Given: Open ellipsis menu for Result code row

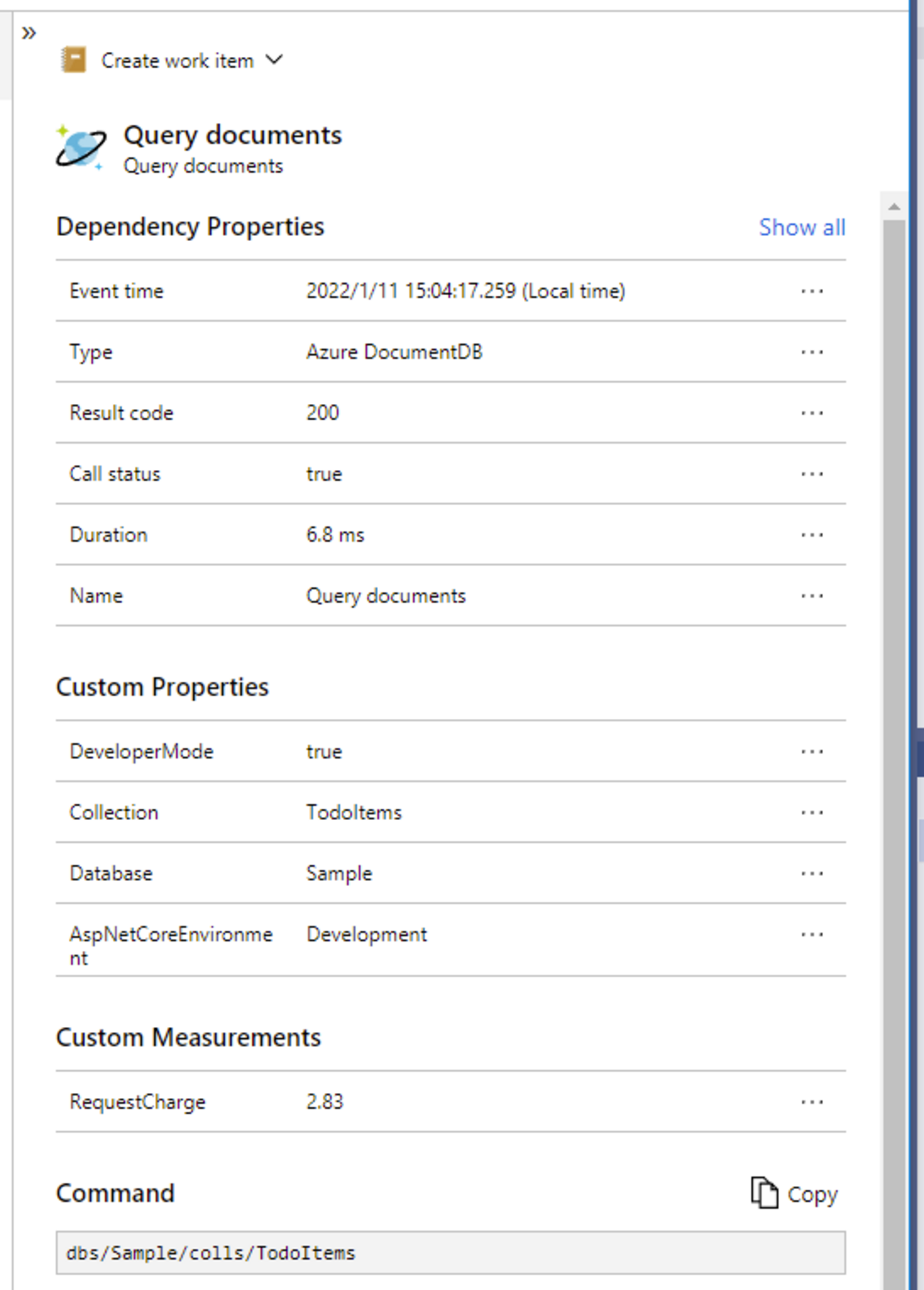Looking at the screenshot, I should click(x=812, y=413).
